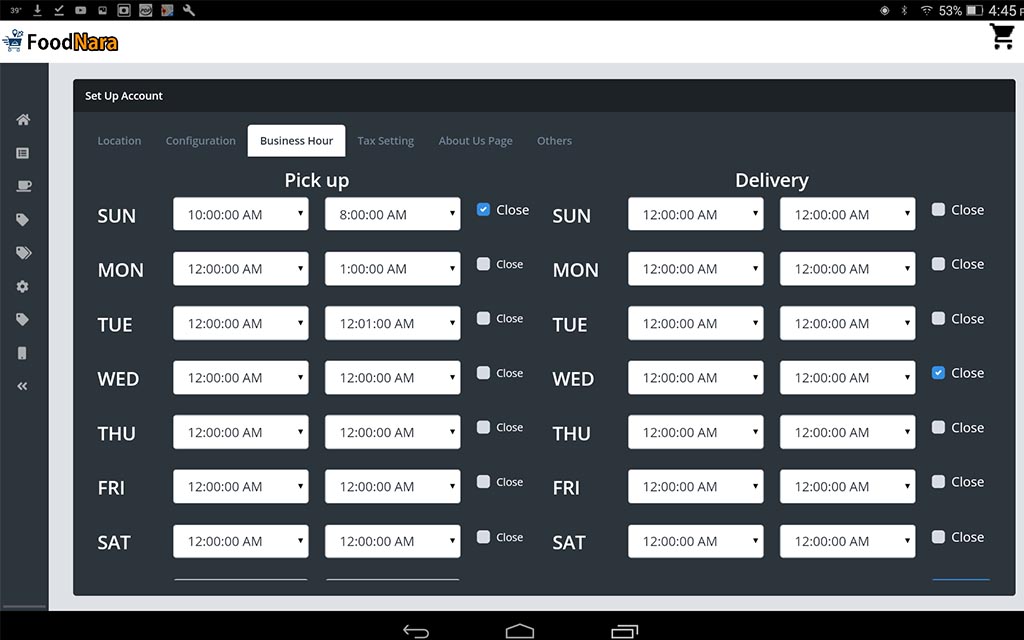Open the About Us Page tab
The width and height of the screenshot is (1024, 640).
coord(475,141)
